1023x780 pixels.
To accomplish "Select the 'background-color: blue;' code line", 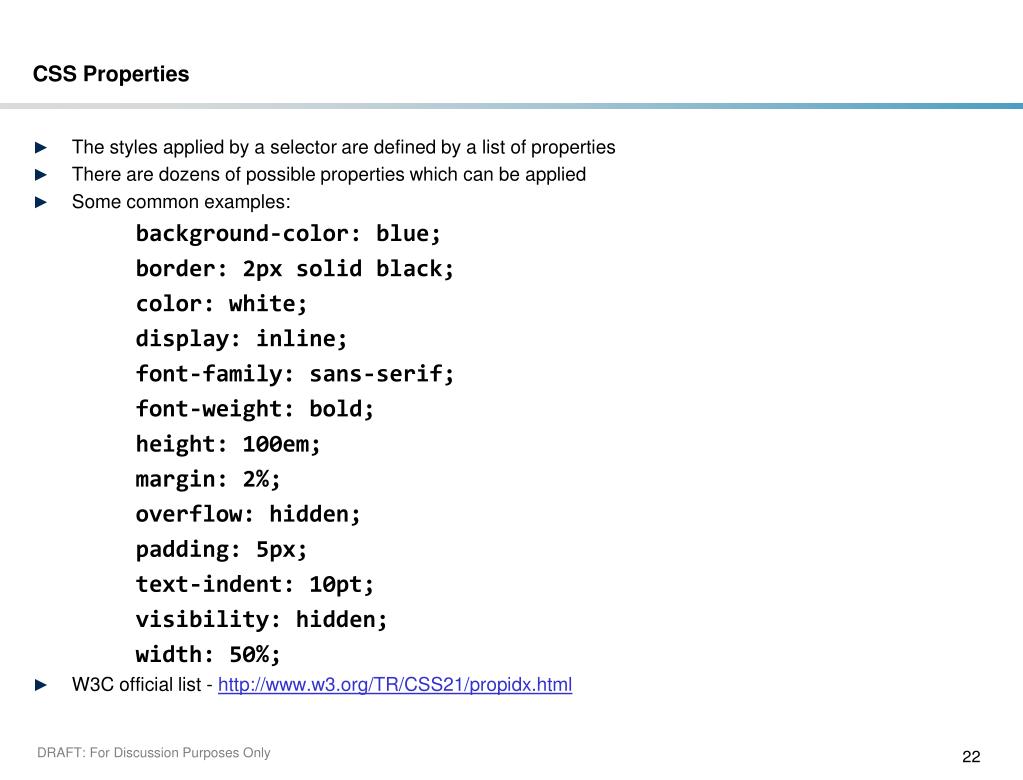I will pyautogui.click(x=288, y=233).
